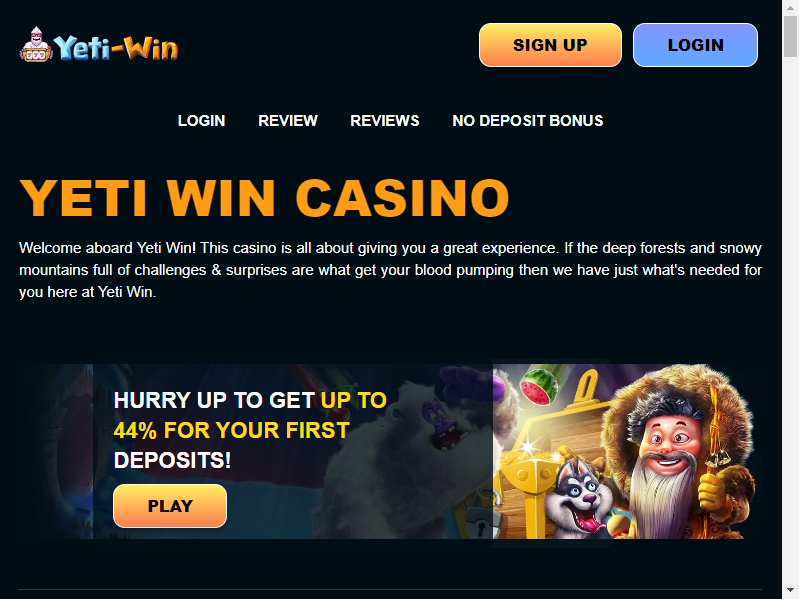Select the No Deposit Bonus menu item
This screenshot has width=799, height=599.
[x=528, y=121]
